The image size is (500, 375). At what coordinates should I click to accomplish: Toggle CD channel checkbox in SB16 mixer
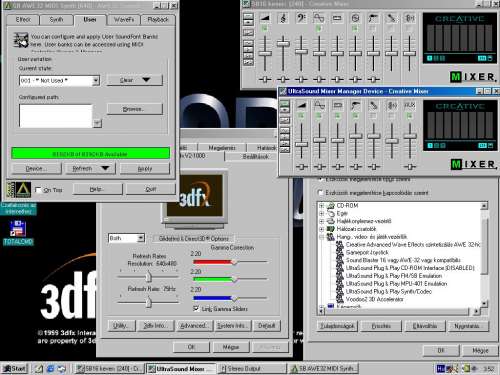[x=355, y=29]
